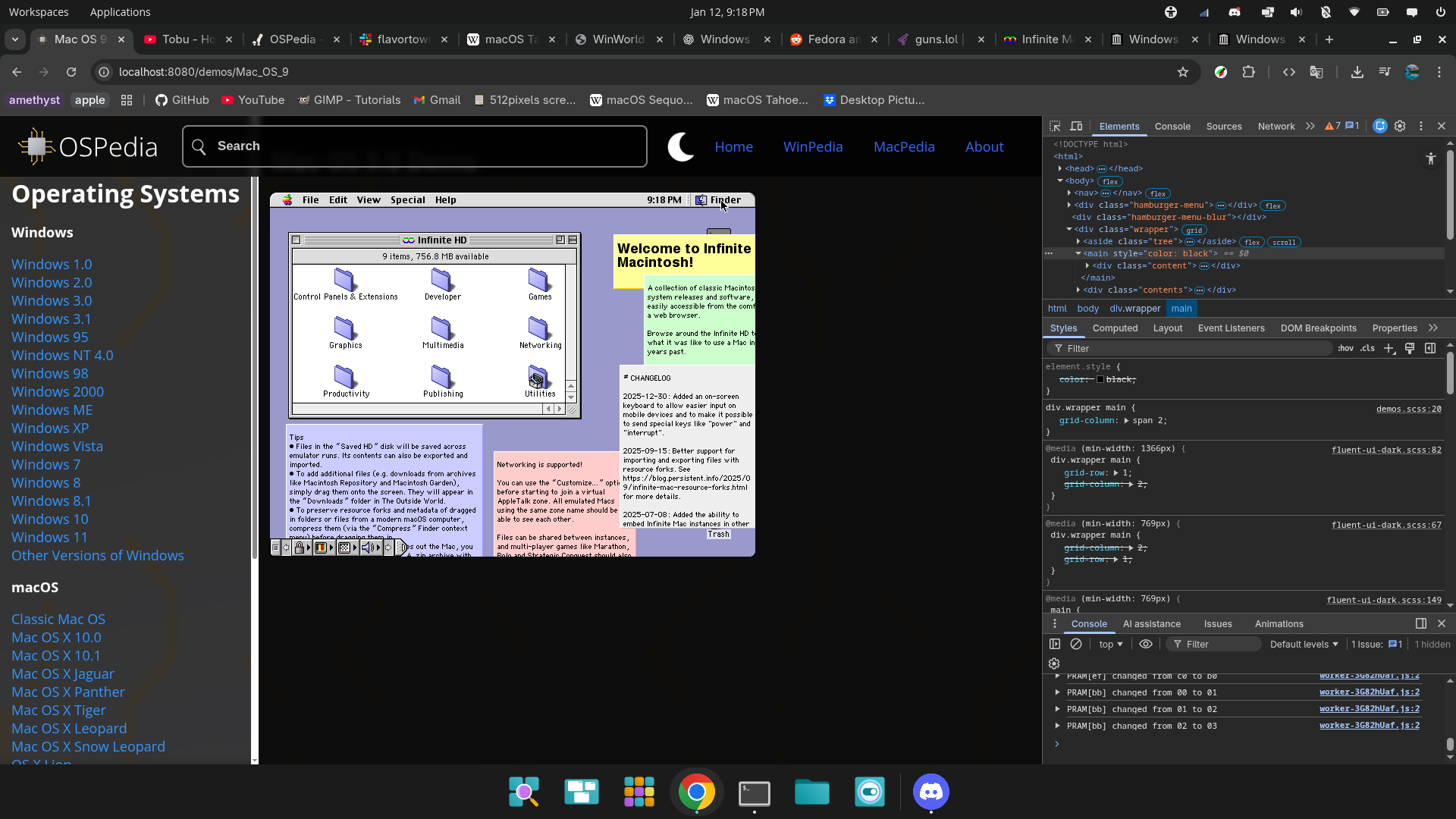Click the black color swatch in element.style
The width and height of the screenshot is (1456, 819).
pyautogui.click(x=1100, y=379)
